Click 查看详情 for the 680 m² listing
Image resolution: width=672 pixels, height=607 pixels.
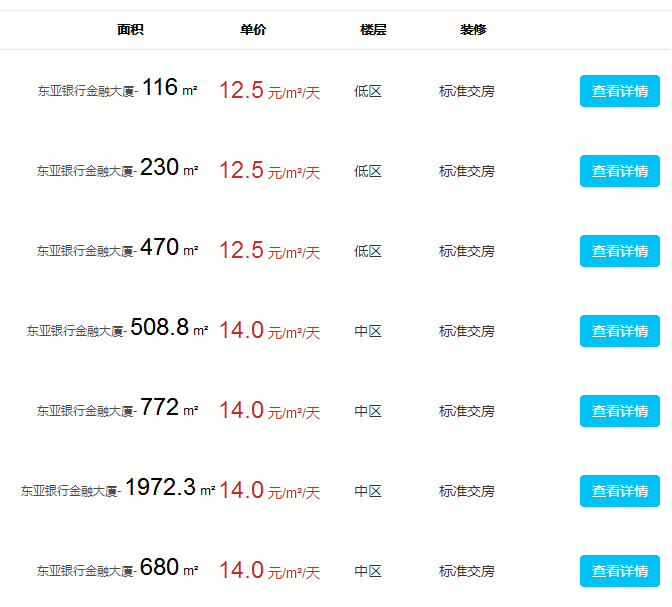point(619,571)
